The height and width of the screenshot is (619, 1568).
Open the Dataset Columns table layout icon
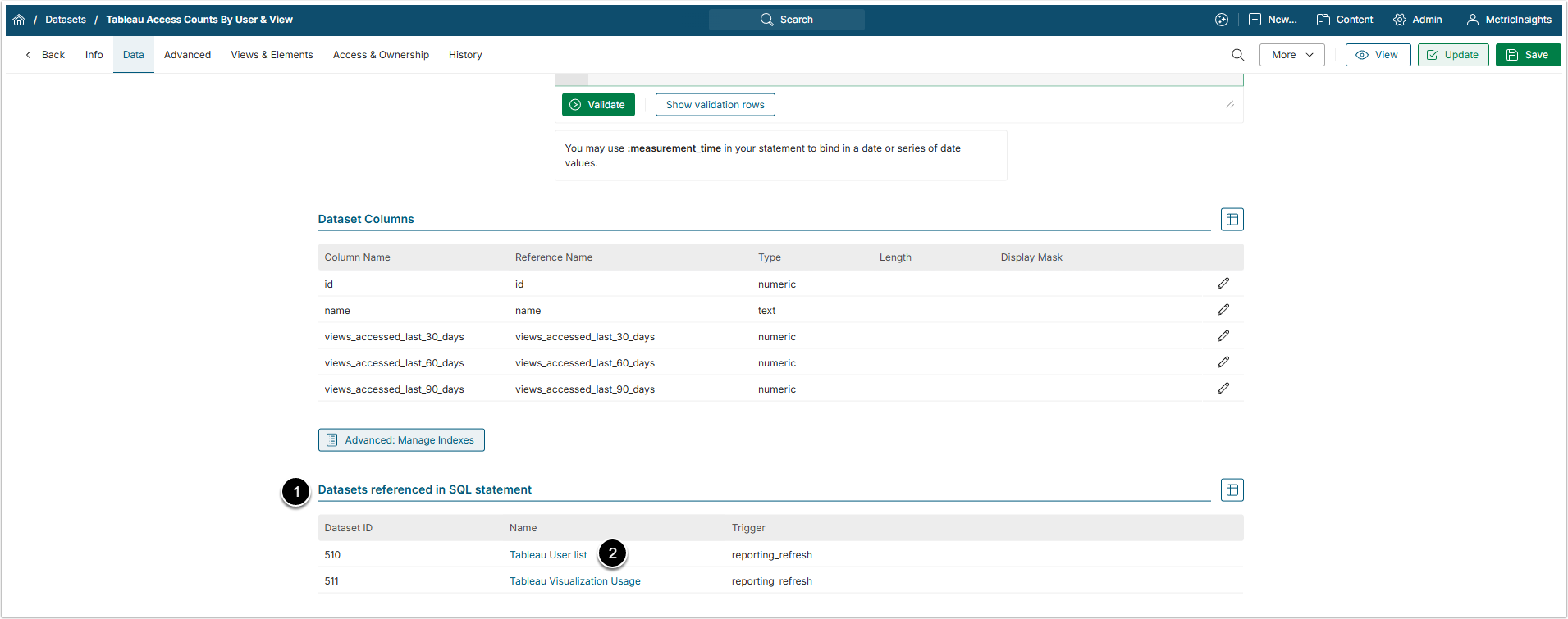1232,220
